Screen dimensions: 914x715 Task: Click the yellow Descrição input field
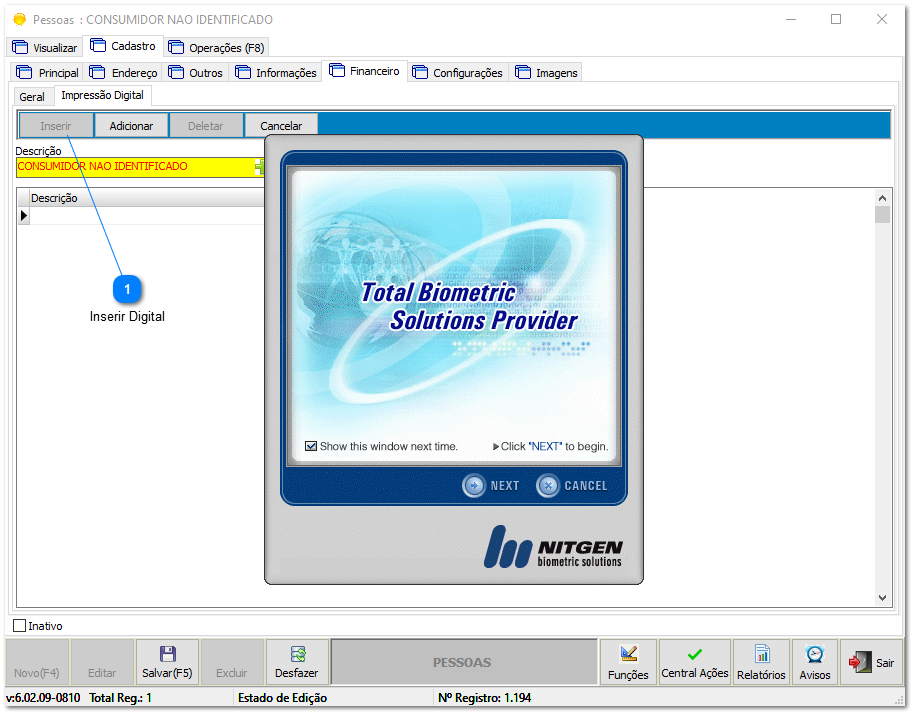pyautogui.click(x=135, y=167)
